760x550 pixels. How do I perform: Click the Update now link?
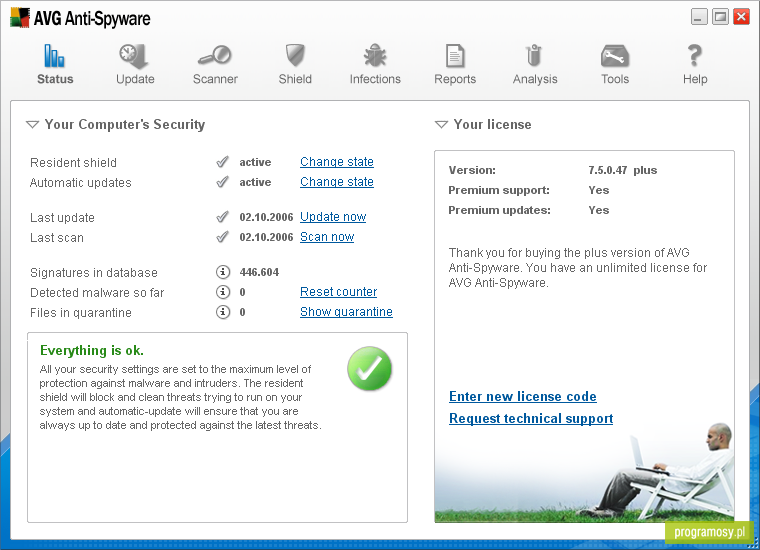point(333,217)
